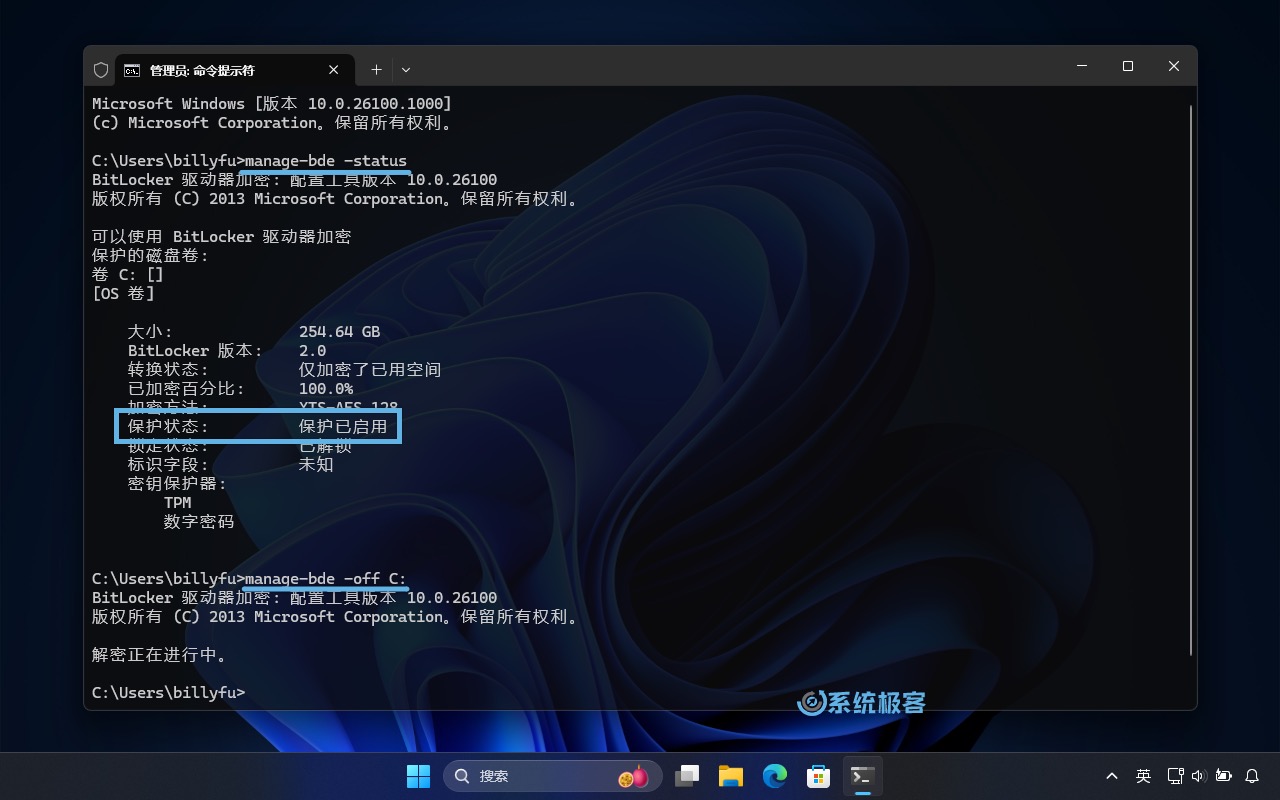Click the 标识字段 value 未知
Image resolution: width=1280 pixels, height=800 pixels.
tap(316, 465)
